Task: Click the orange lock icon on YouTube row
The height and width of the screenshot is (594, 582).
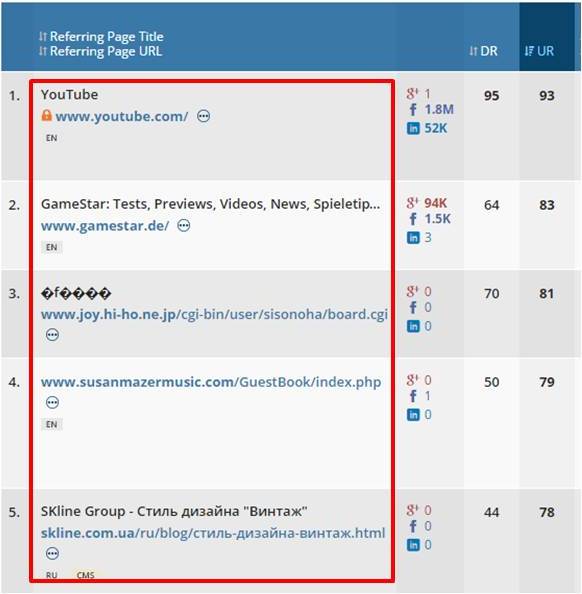Action: click(x=46, y=115)
